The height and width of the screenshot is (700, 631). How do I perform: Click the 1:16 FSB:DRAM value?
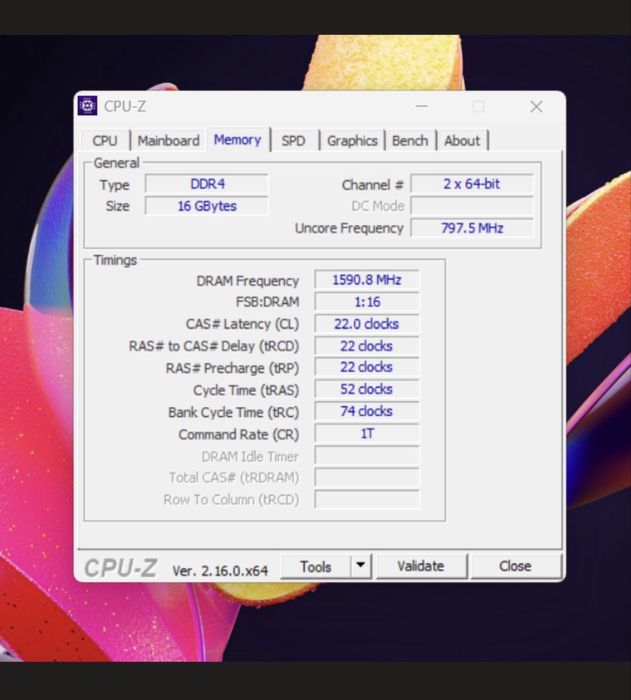(367, 302)
